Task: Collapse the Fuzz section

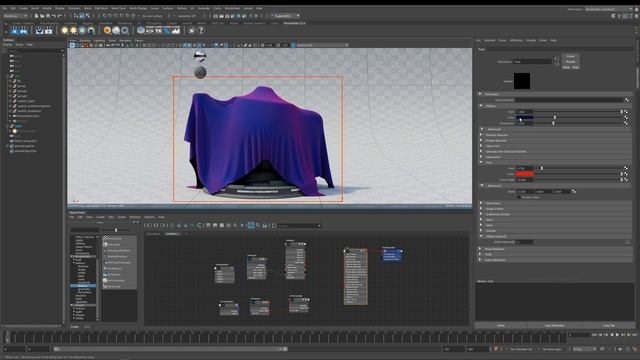Action: click(x=481, y=162)
